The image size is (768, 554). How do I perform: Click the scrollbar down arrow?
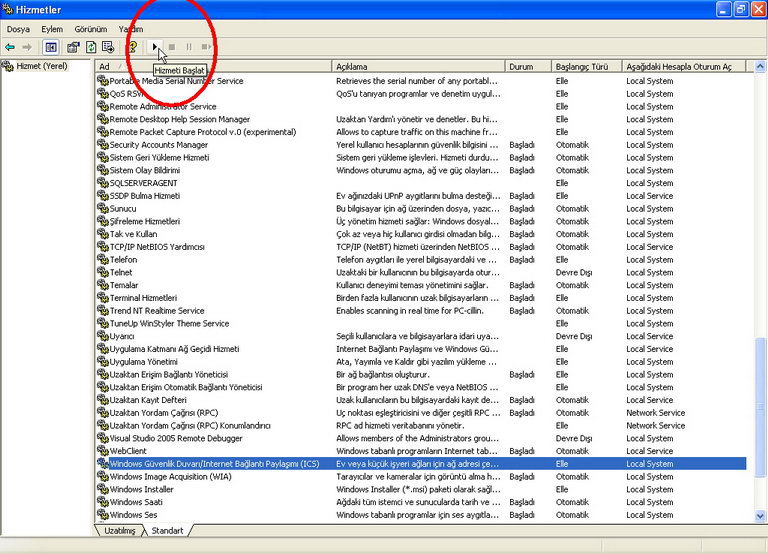(x=760, y=515)
